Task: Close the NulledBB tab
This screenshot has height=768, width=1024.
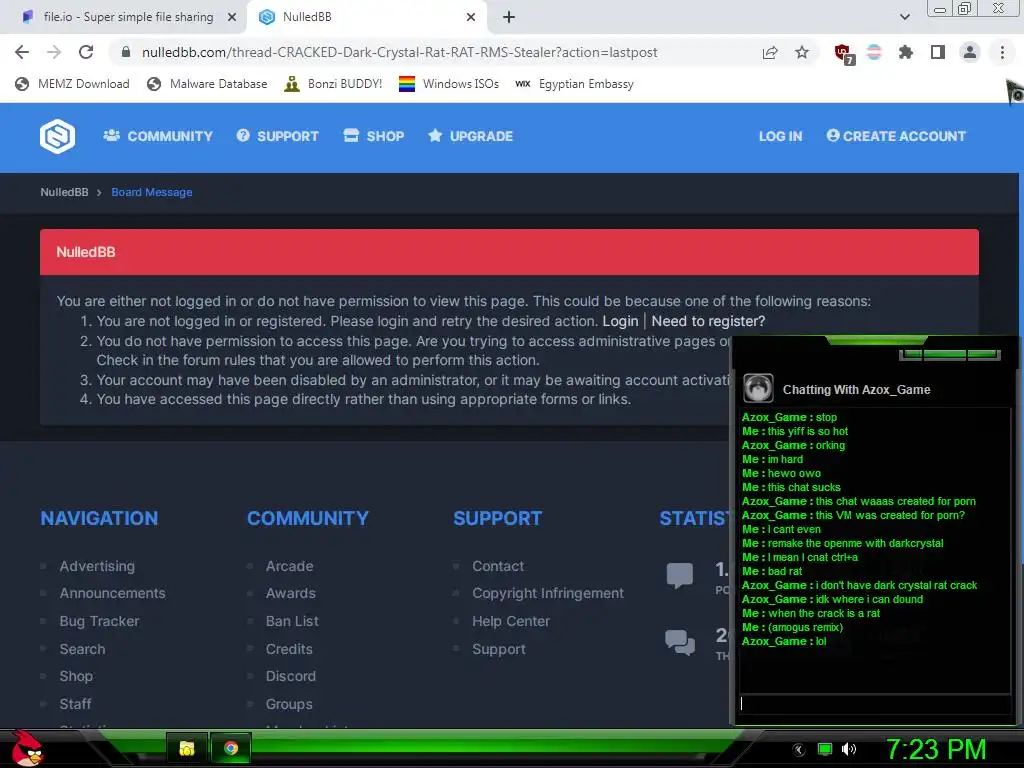Action: pyautogui.click(x=471, y=17)
